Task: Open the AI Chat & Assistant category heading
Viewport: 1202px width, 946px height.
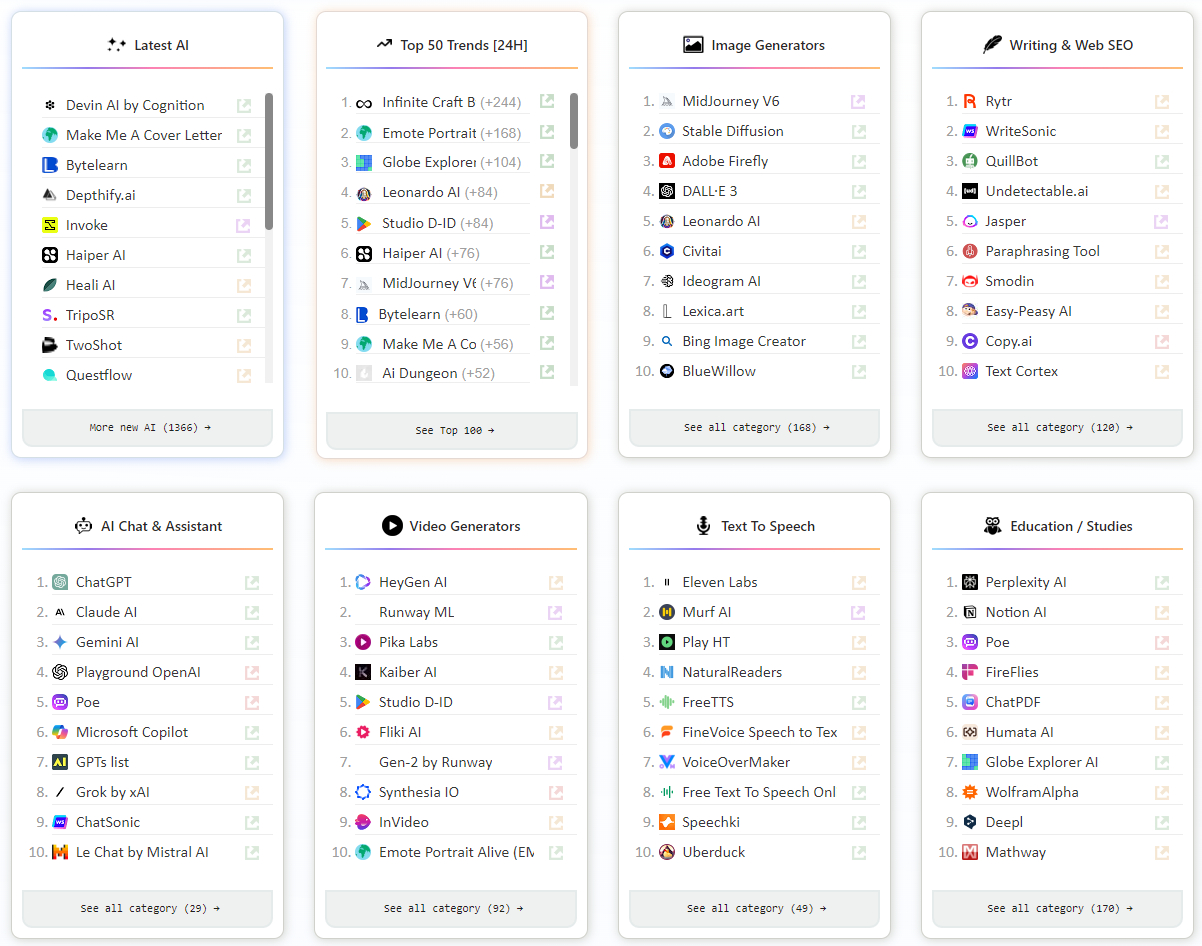Action: (148, 526)
